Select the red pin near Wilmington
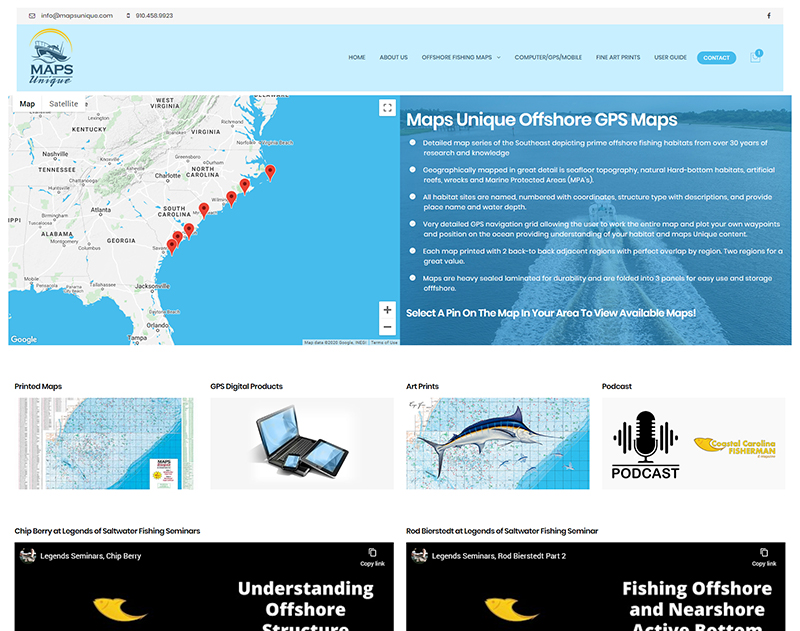 click(231, 198)
